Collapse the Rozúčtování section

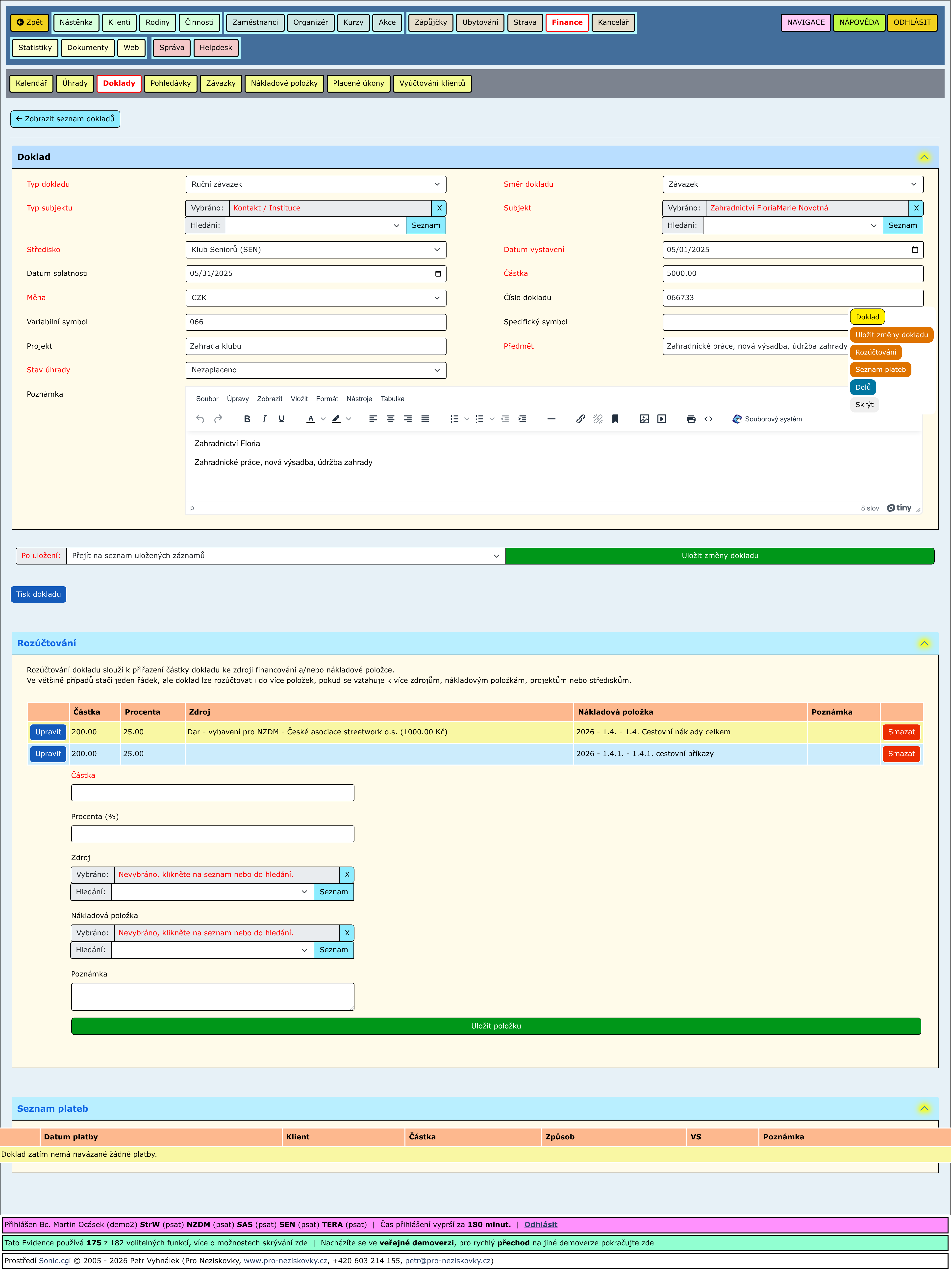[x=924, y=643]
